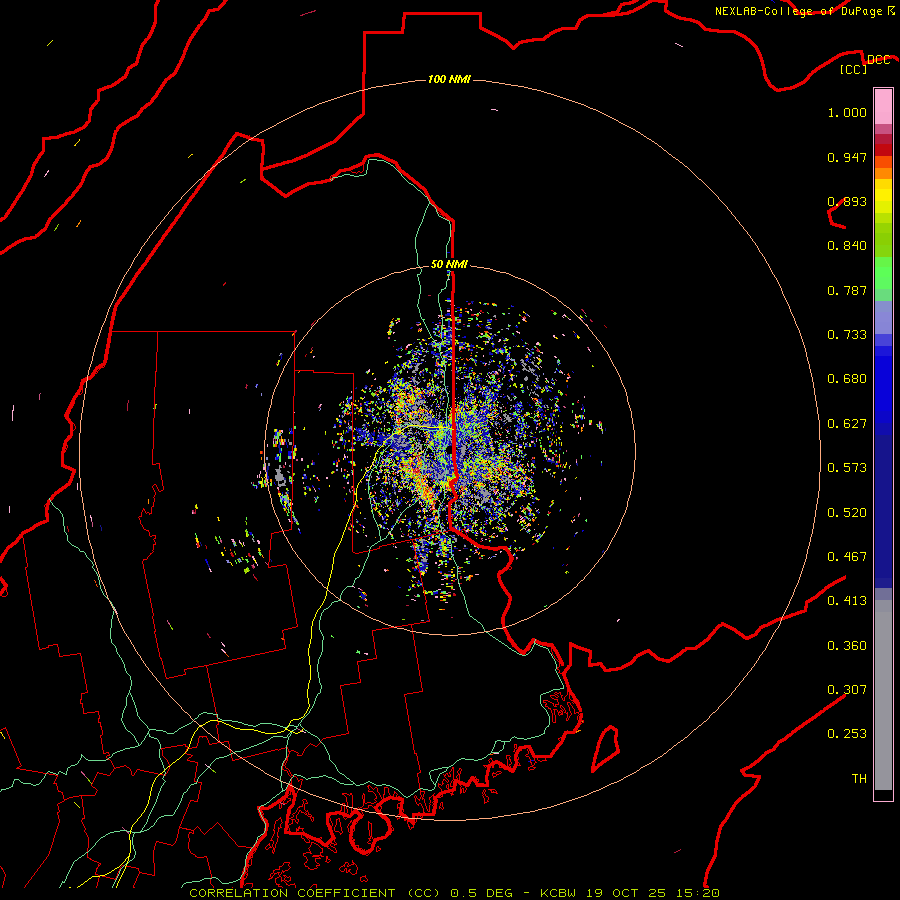900x900 pixels.
Task: Pick the pink swatch atop the color bar
Action: tap(883, 106)
